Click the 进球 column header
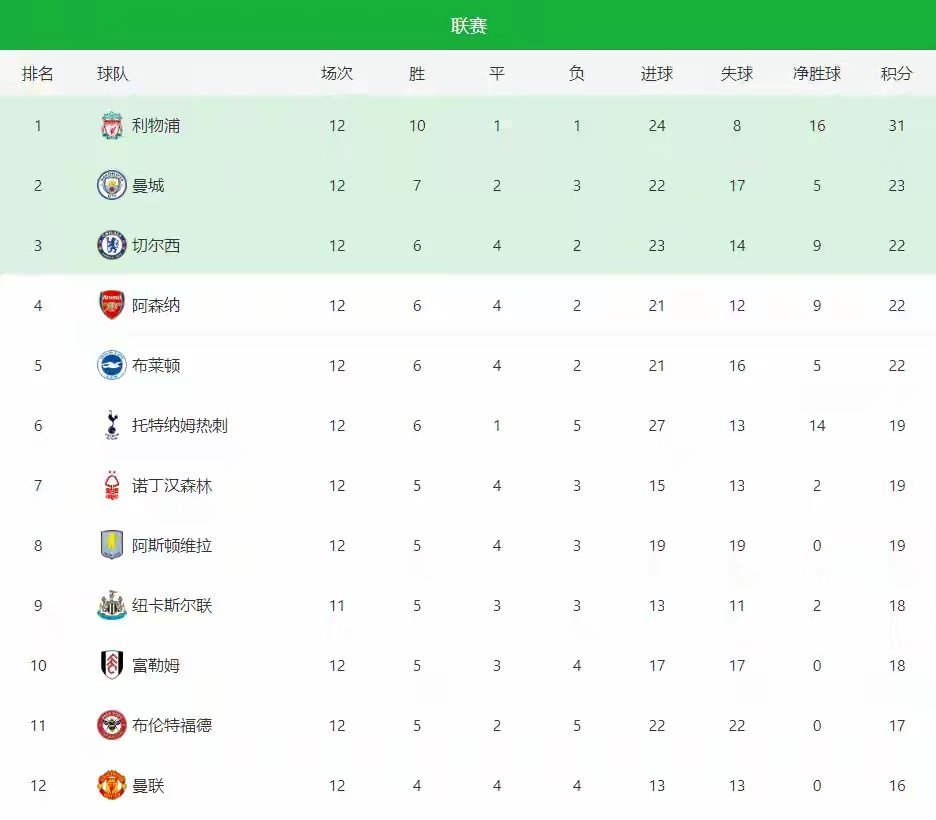 pos(656,74)
